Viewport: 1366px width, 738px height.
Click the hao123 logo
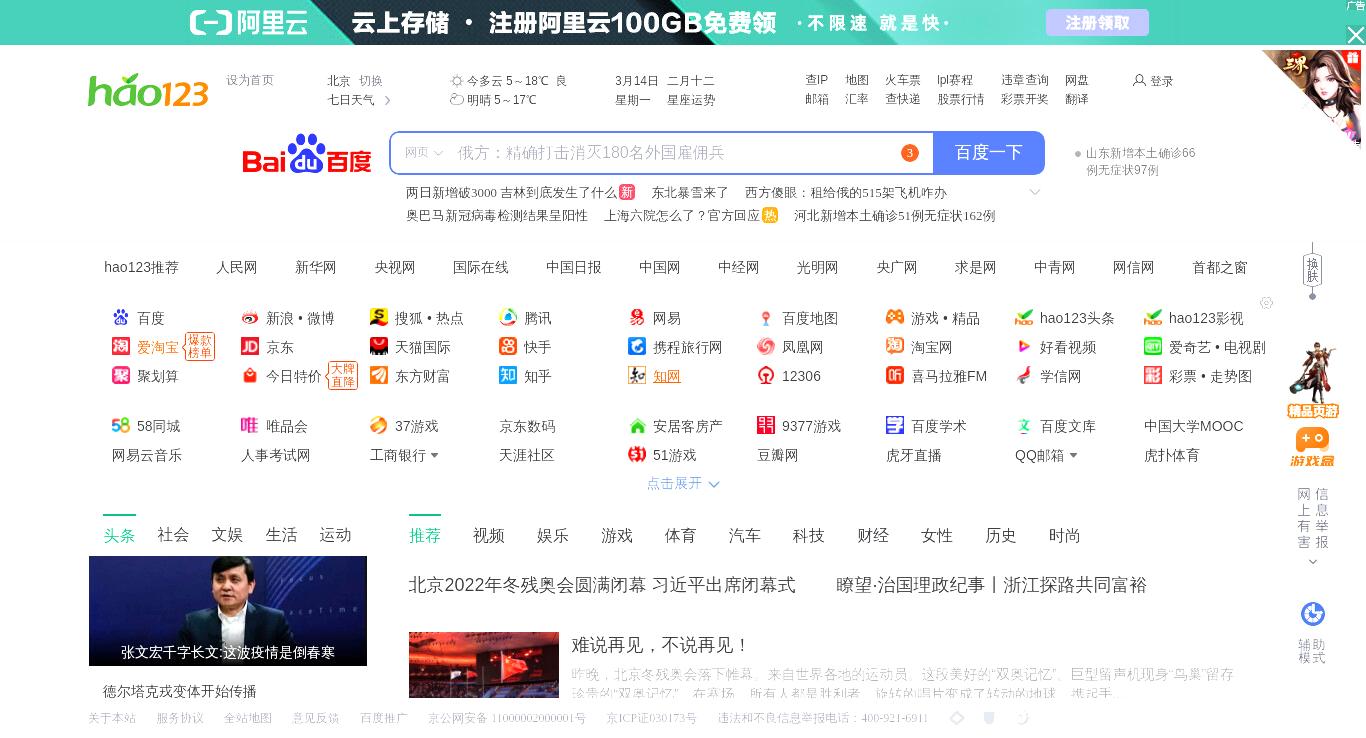(x=148, y=90)
